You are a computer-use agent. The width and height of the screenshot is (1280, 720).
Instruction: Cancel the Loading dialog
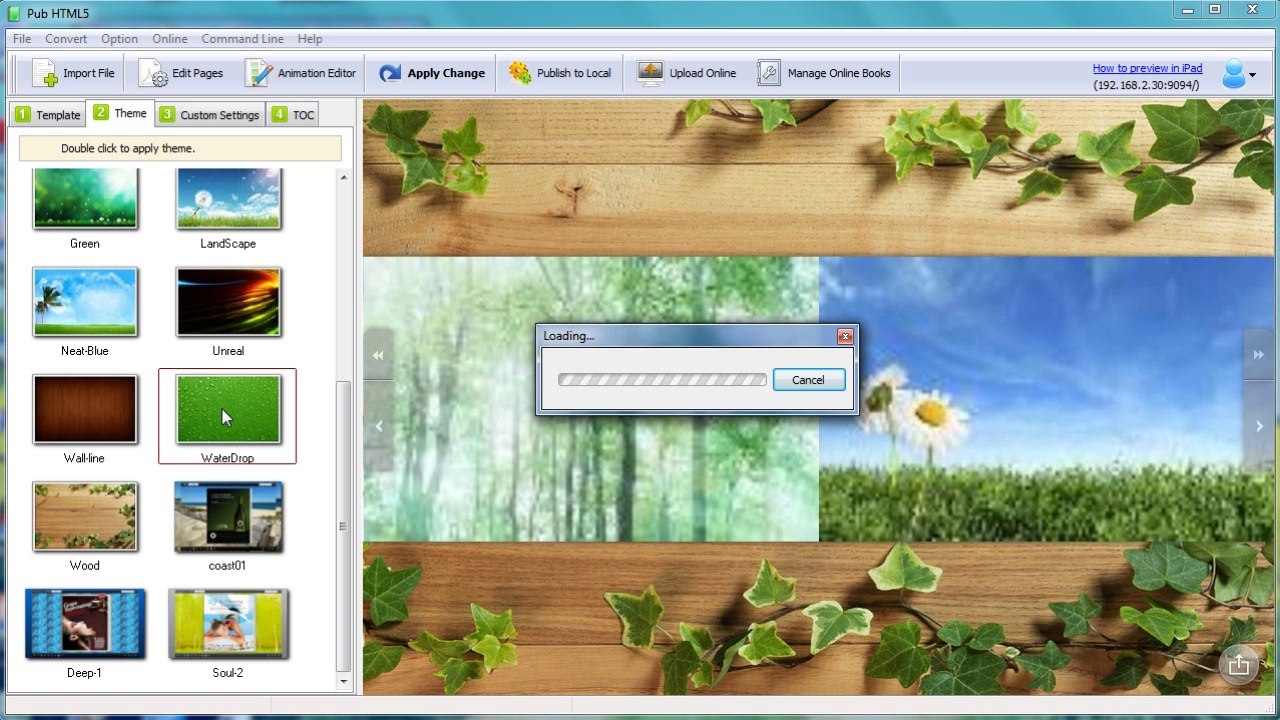pyautogui.click(x=808, y=380)
